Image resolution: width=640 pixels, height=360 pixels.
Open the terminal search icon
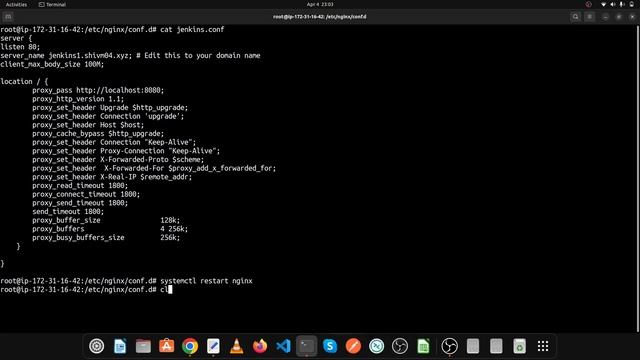576,17
